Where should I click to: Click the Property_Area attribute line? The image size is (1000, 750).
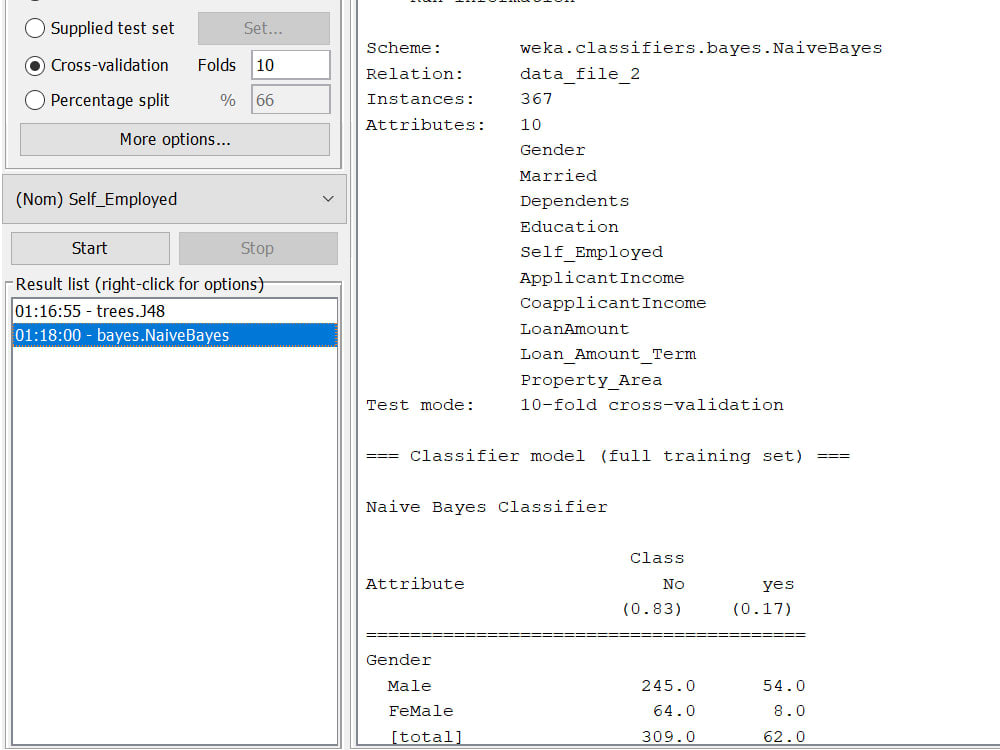[591, 380]
